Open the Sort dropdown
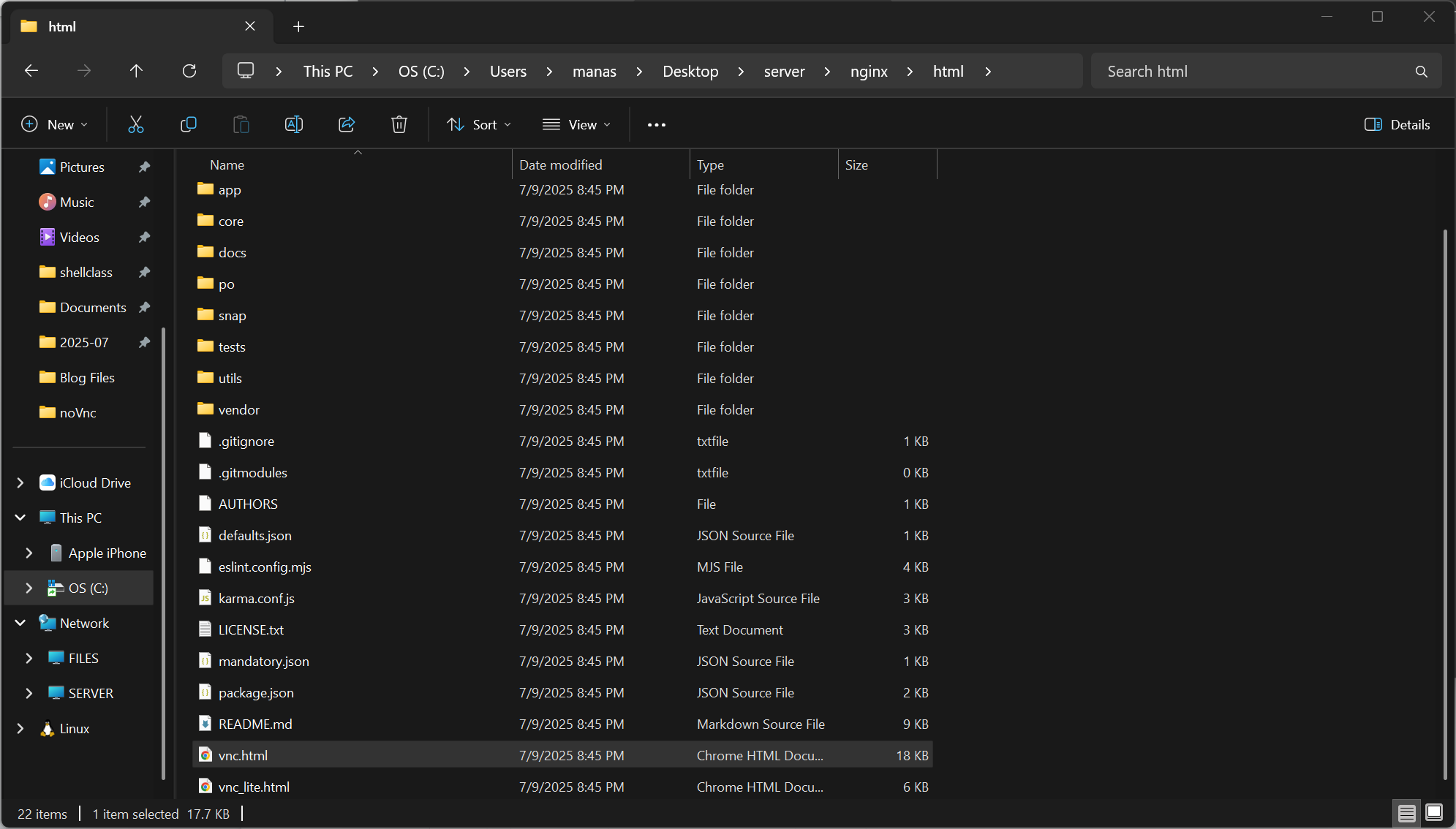The image size is (1456, 829). pos(479,125)
